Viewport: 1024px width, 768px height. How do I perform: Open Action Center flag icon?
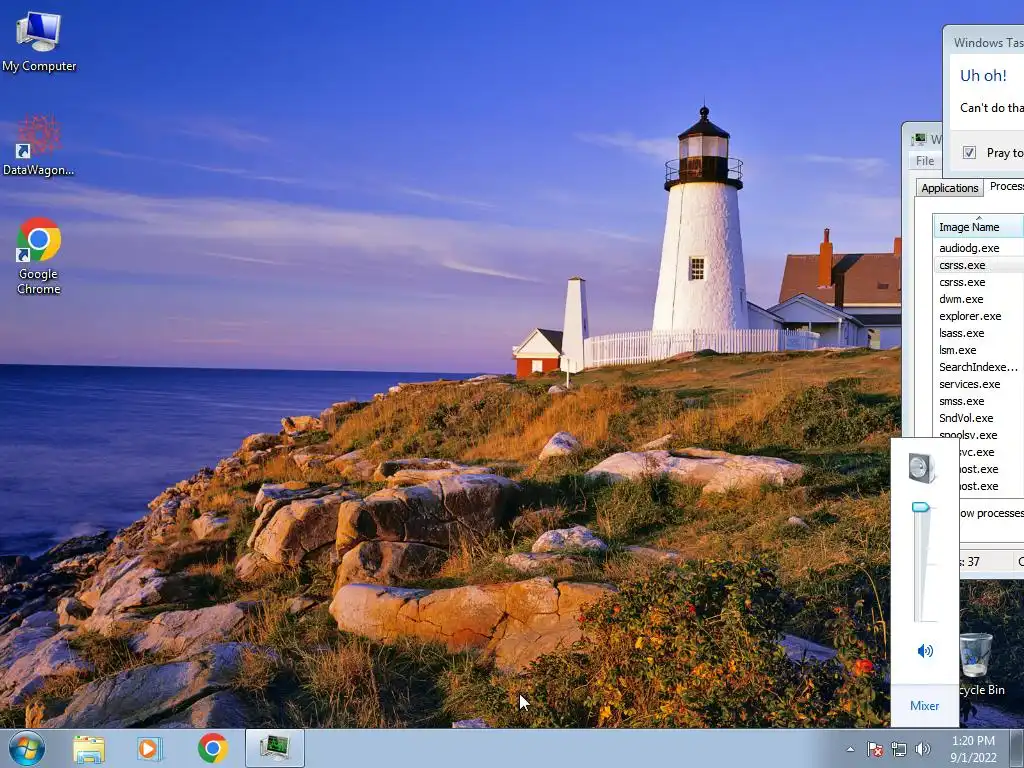tap(874, 749)
